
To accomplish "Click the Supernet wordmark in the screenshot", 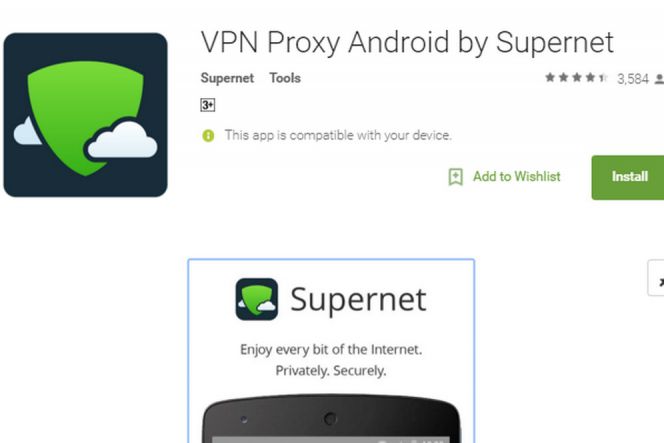I will [358, 299].
